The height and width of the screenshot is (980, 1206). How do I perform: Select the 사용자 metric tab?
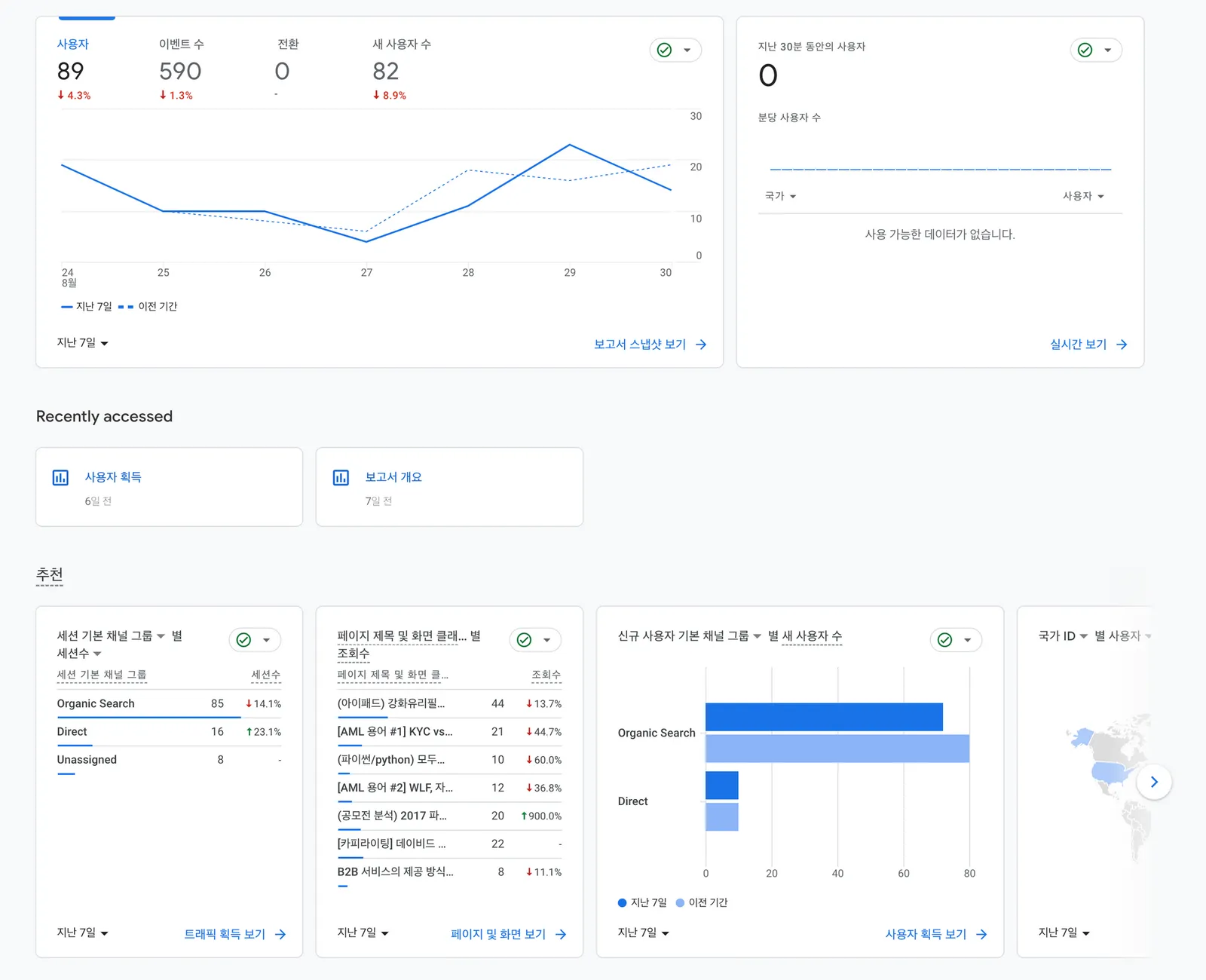74,69
